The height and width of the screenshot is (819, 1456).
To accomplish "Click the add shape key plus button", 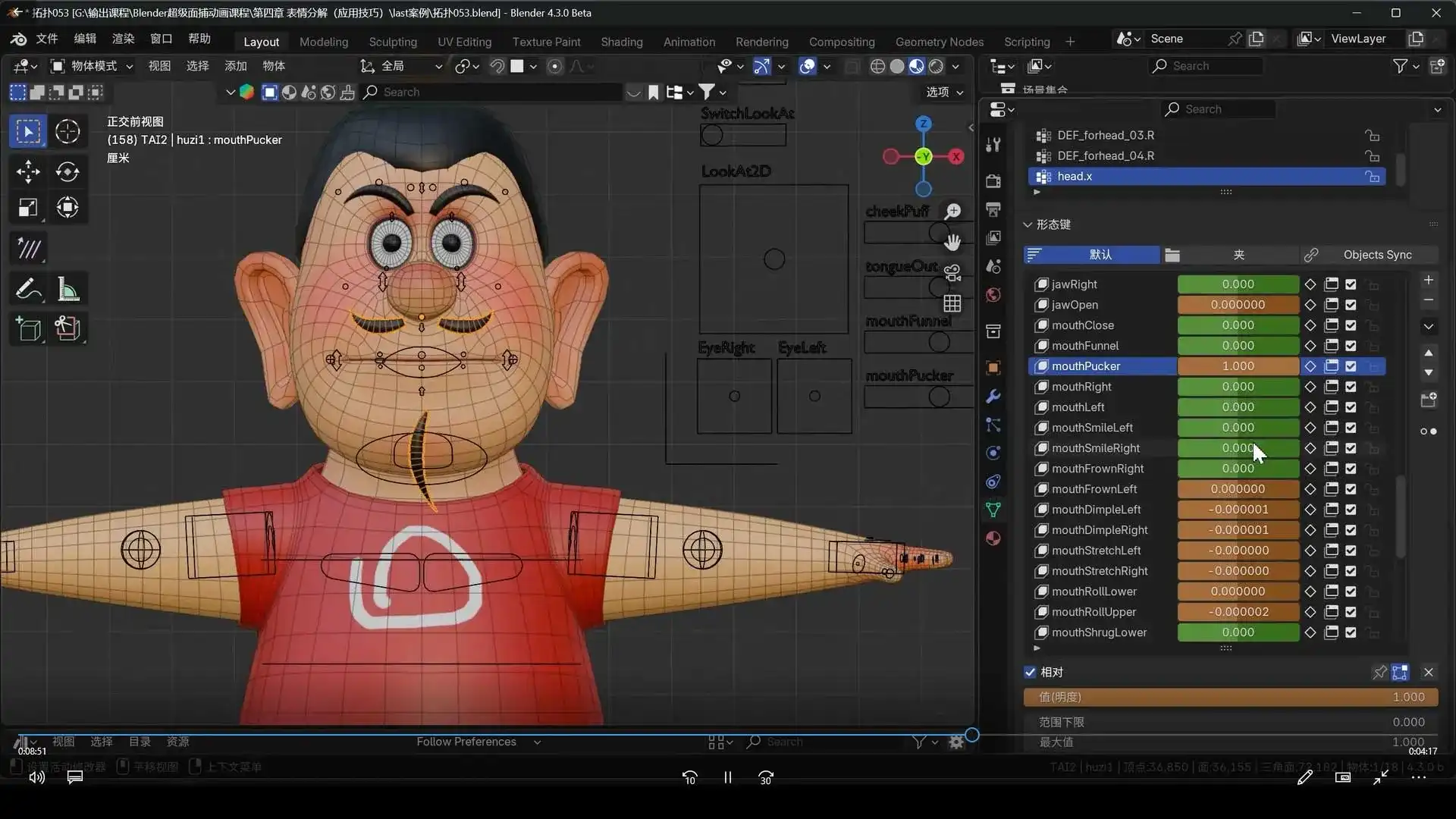I will pyautogui.click(x=1429, y=280).
